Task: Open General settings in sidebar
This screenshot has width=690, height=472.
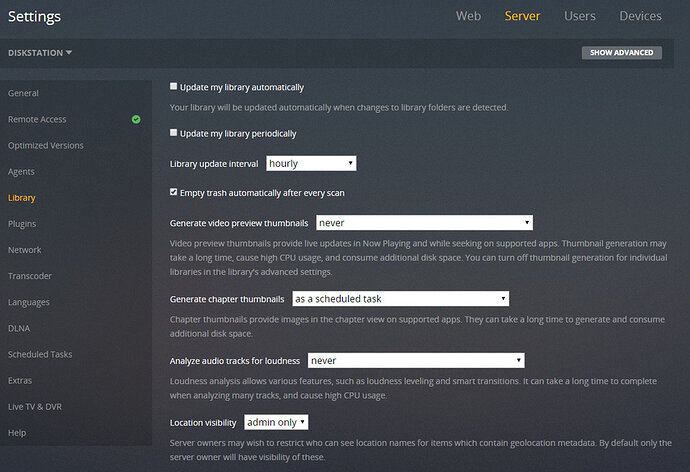Action: 23,93
